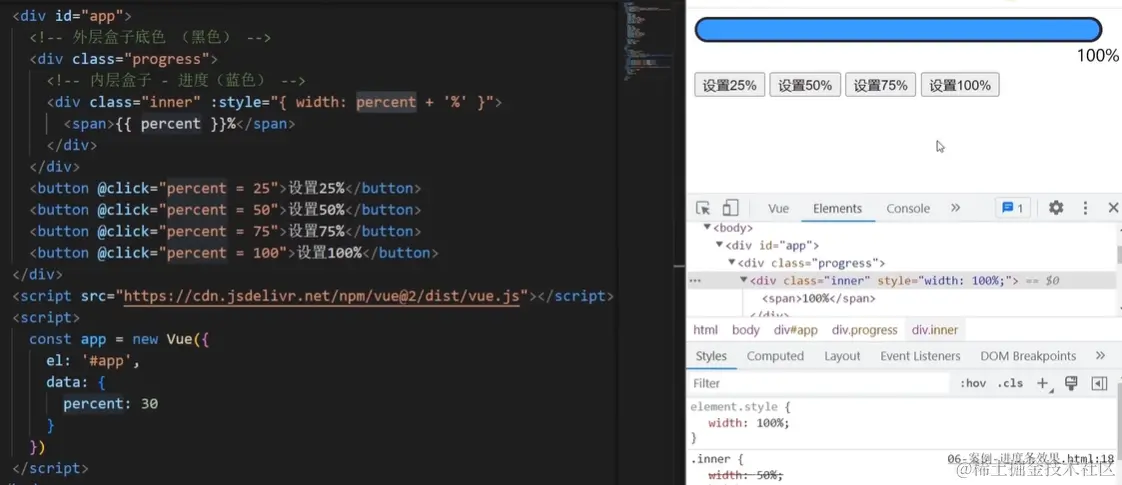Open the source link 06-案例-进度条效果.html:18
The height and width of the screenshot is (485, 1122).
(x=1030, y=459)
